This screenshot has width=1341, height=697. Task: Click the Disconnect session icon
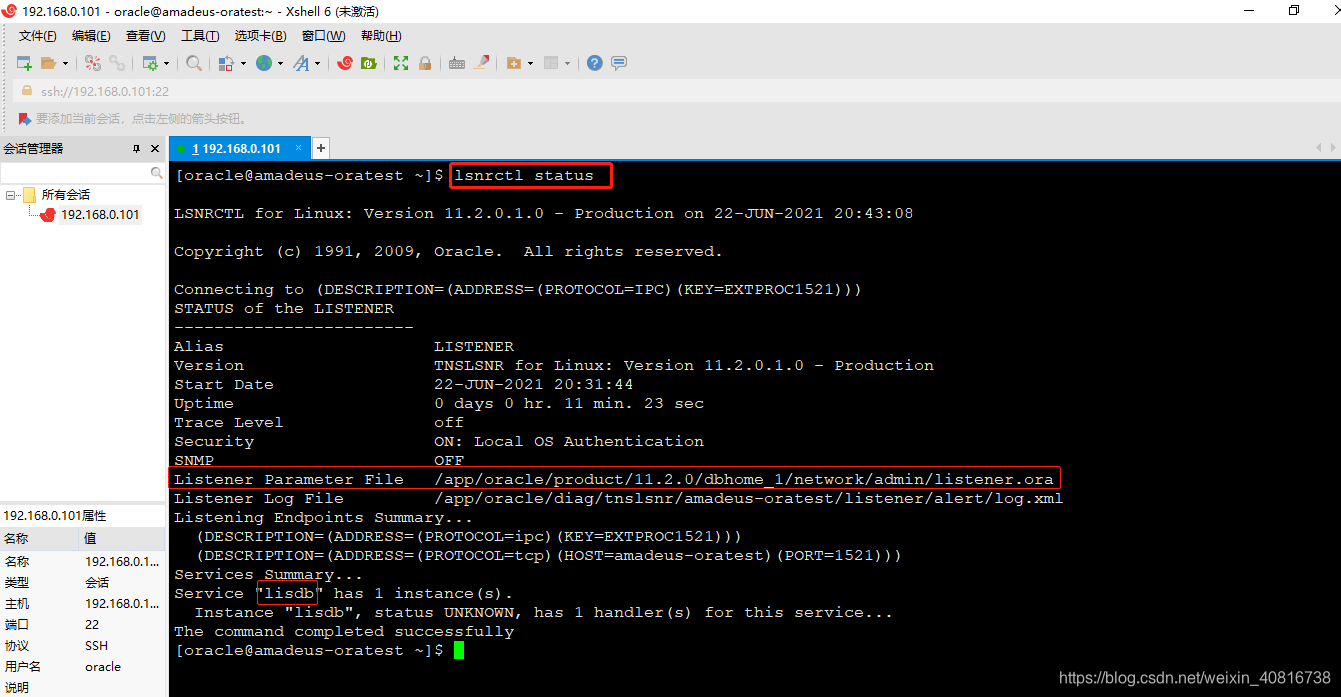(93, 63)
